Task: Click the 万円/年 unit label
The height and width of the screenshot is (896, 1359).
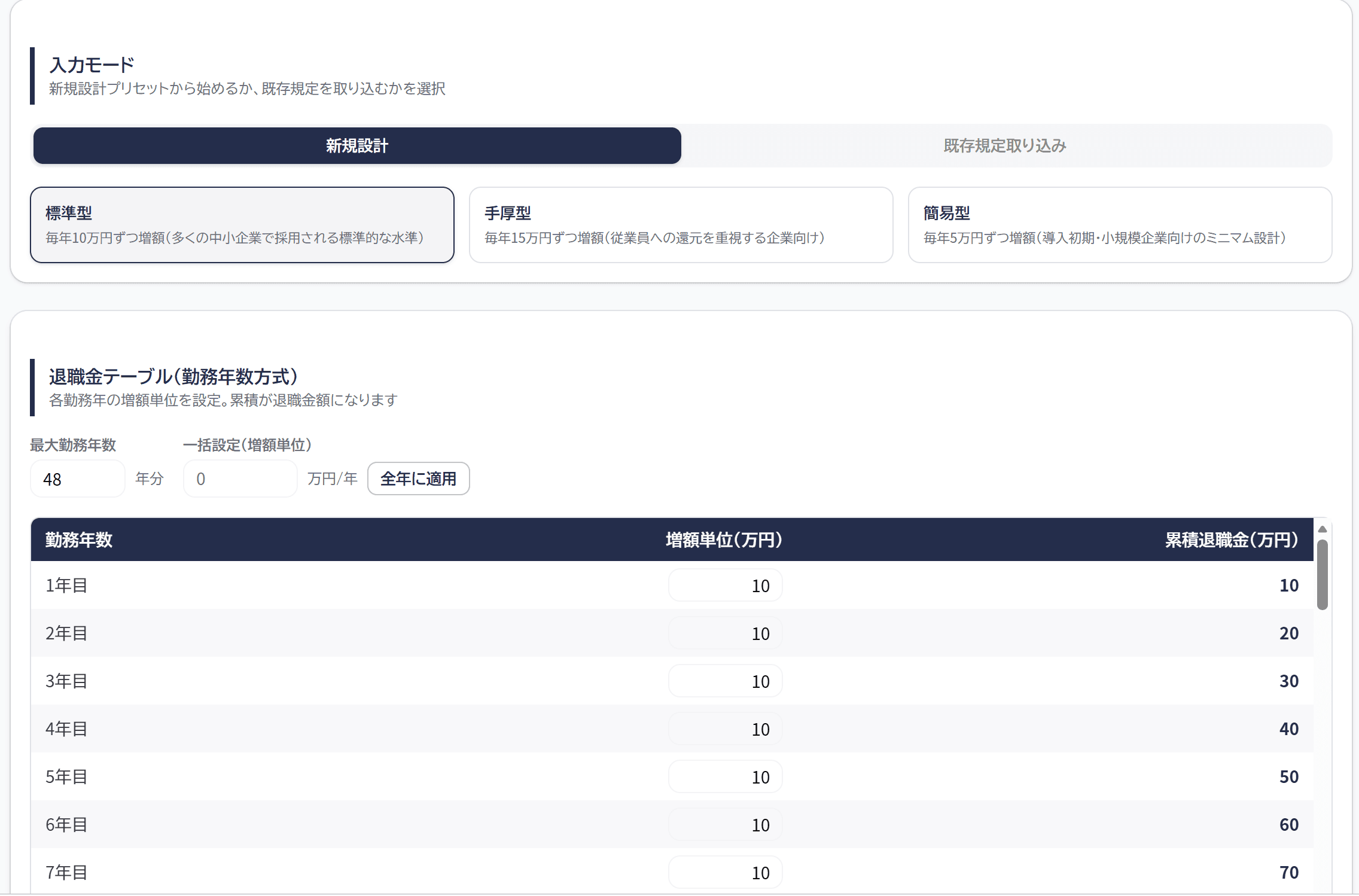Action: 333,479
